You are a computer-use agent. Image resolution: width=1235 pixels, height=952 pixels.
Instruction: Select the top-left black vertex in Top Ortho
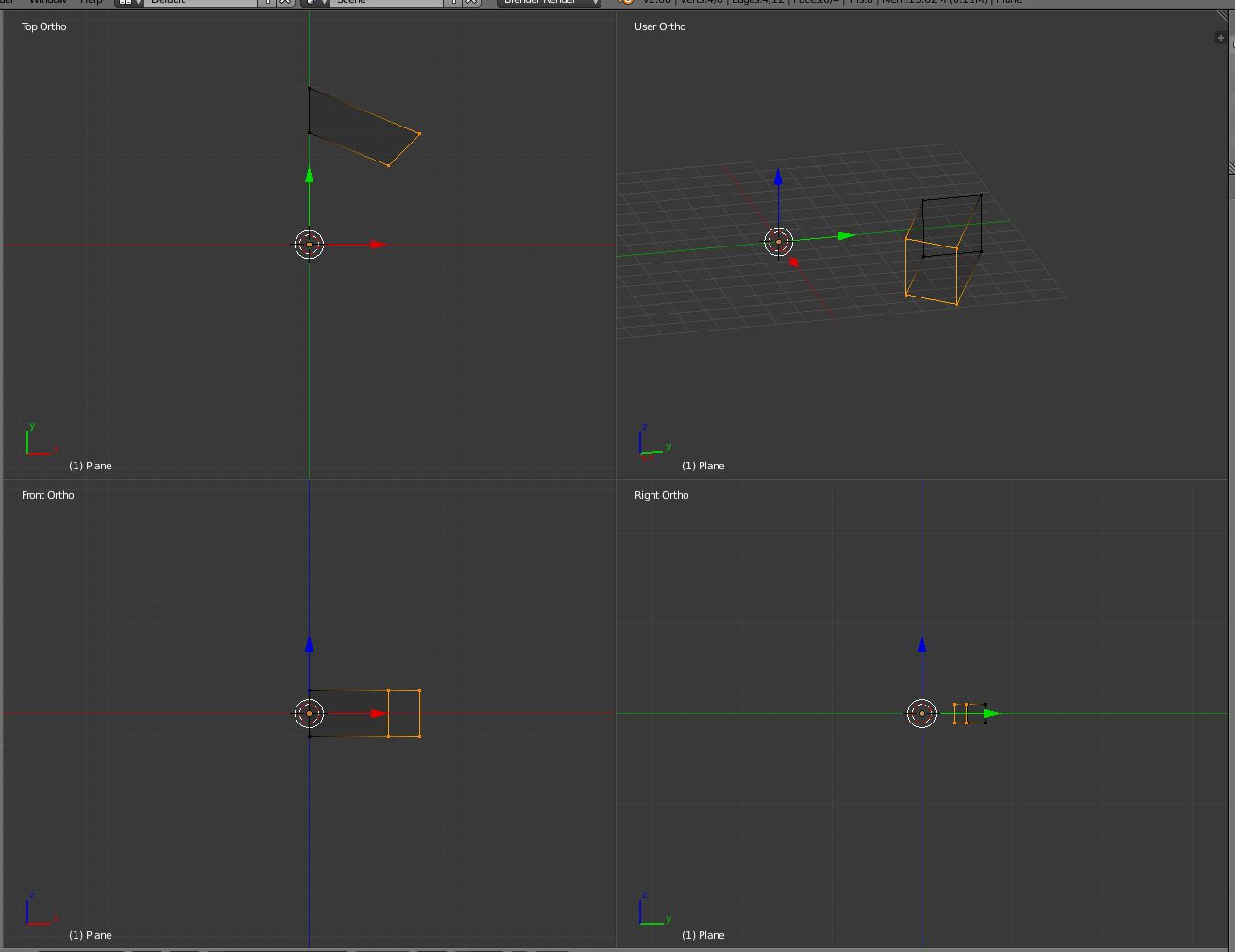[309, 88]
